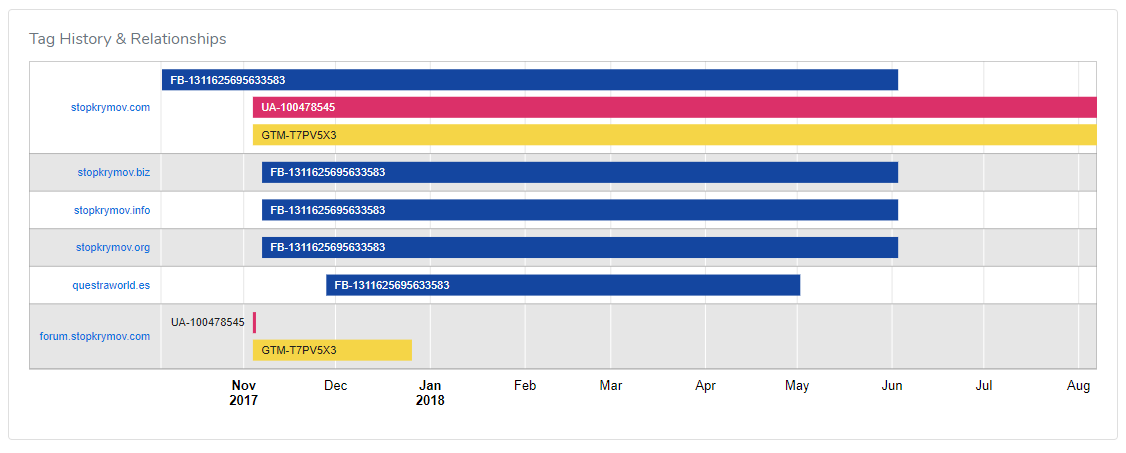Open the forum.stopkrymov.com domain link
Viewport: 1126px width, 453px height.
95,336
